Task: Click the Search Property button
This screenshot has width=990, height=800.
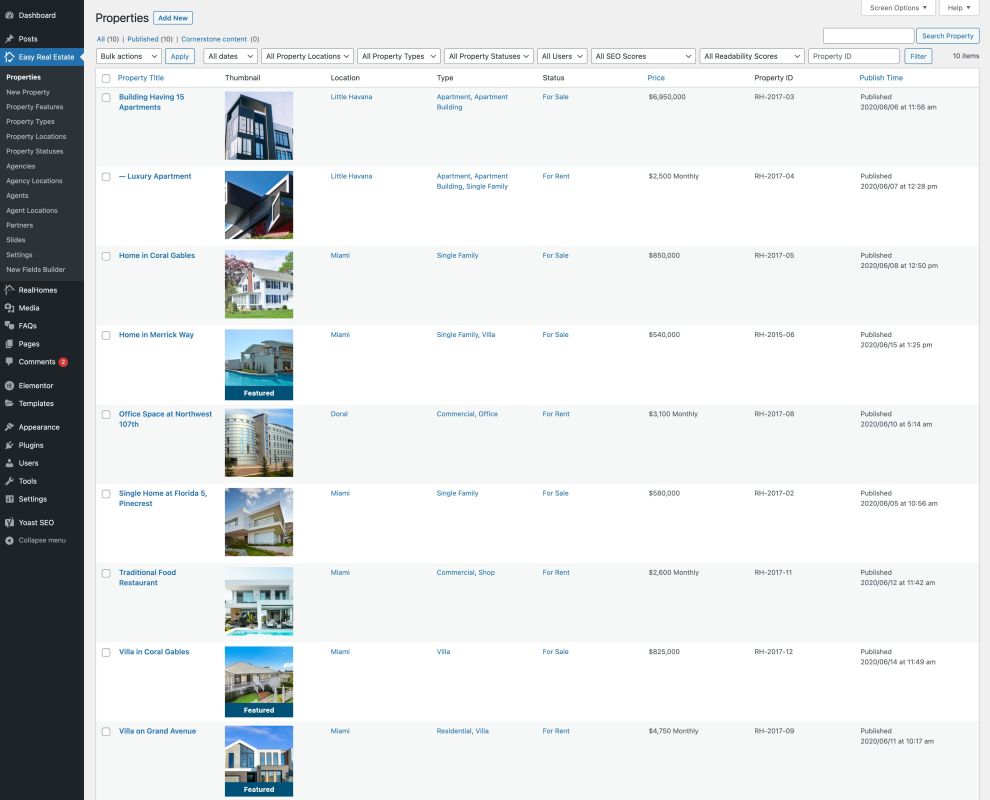Action: coord(948,36)
